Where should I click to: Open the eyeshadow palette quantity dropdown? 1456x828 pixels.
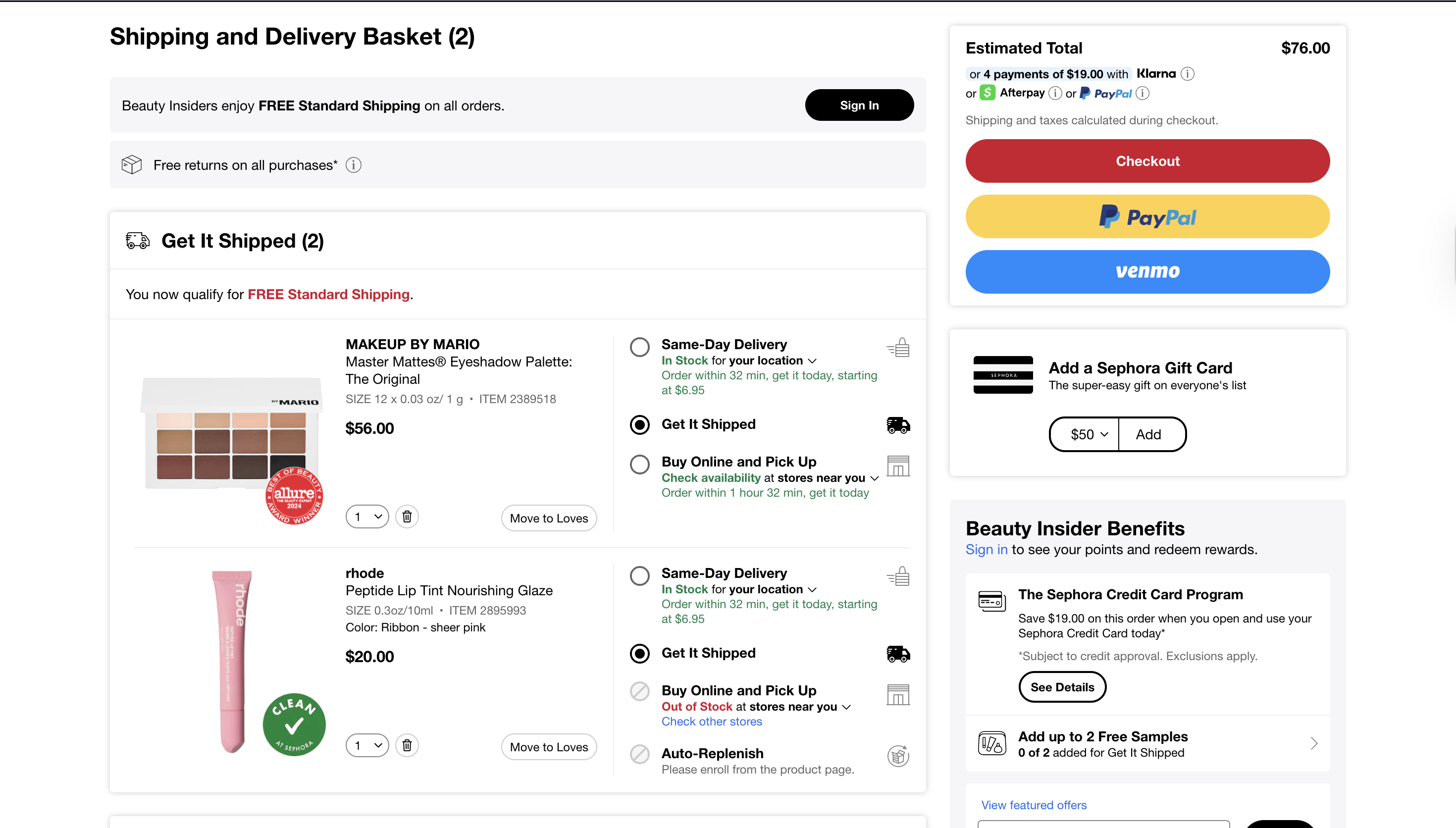coord(367,517)
